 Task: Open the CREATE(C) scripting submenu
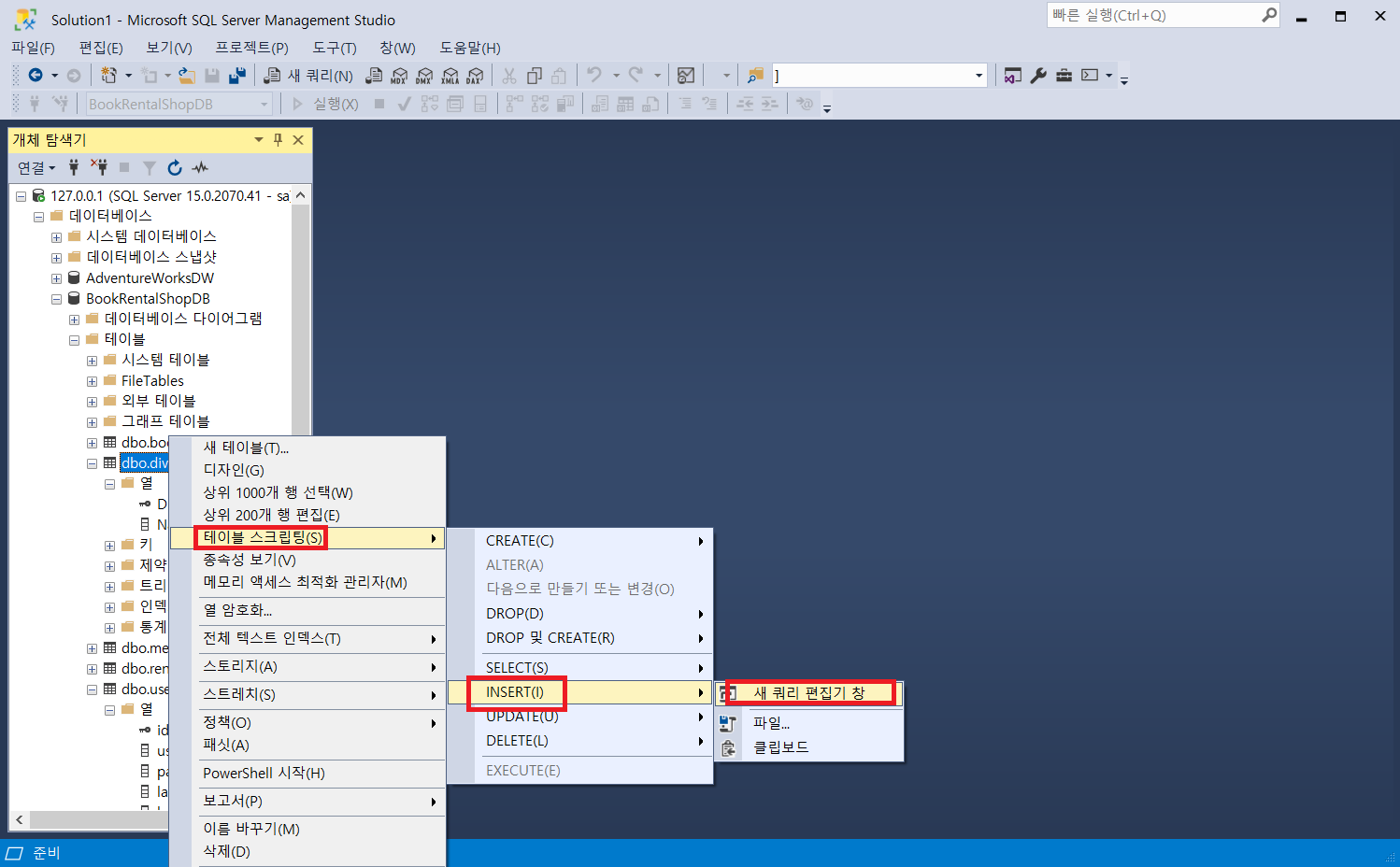(579, 541)
